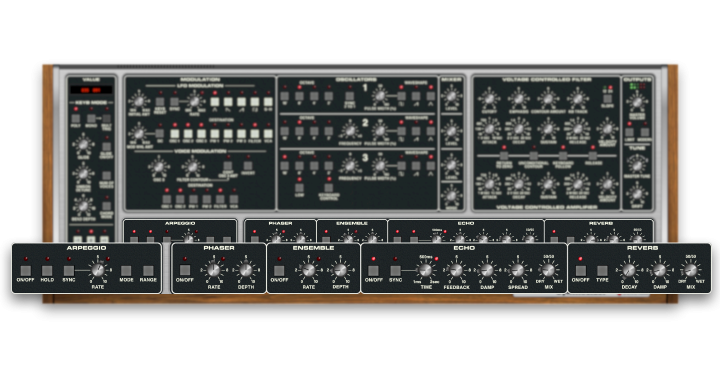The height and width of the screenshot is (382, 720).
Task: Click the Phaser Depth knob
Action: [246, 270]
